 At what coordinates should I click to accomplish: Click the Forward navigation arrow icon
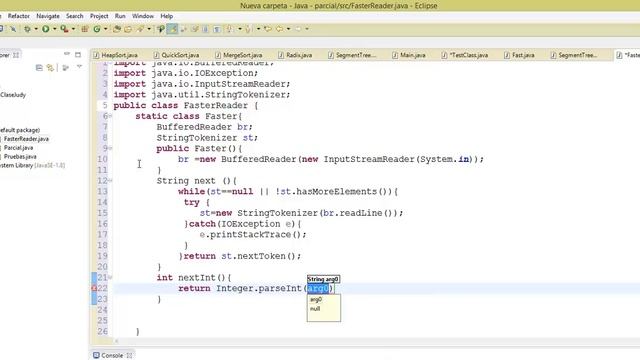(x=298, y=29)
